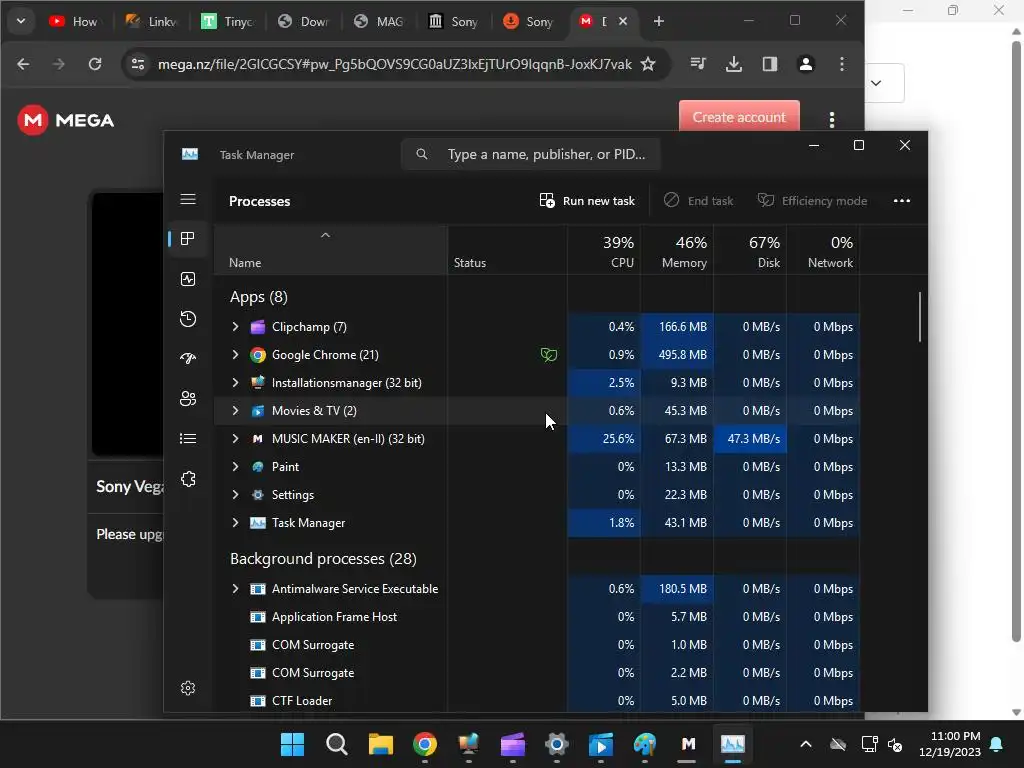Open the Details sidebar page
The image size is (1024, 768).
click(188, 438)
